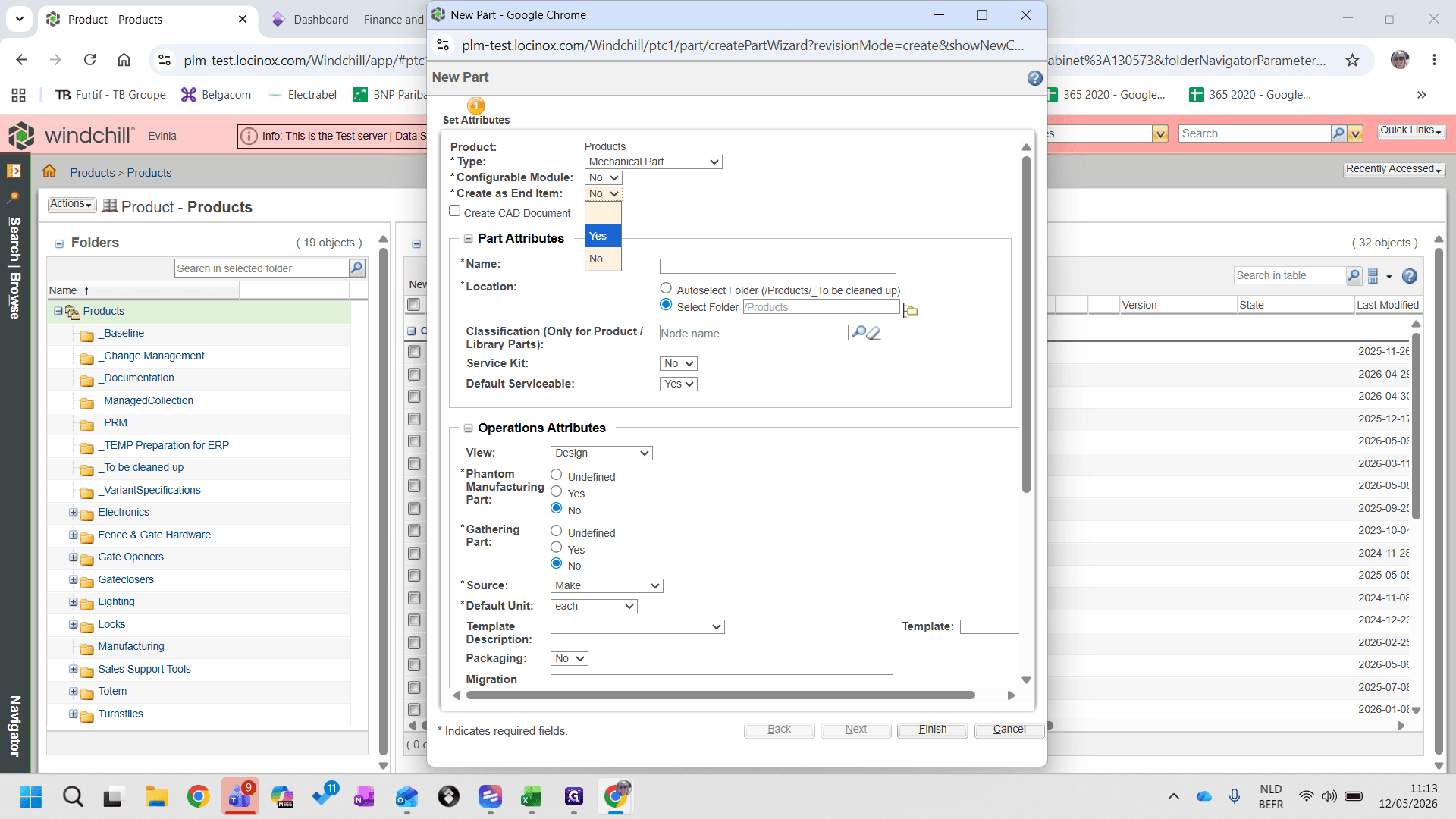Bookmark this page with the star icon

coord(1352,60)
